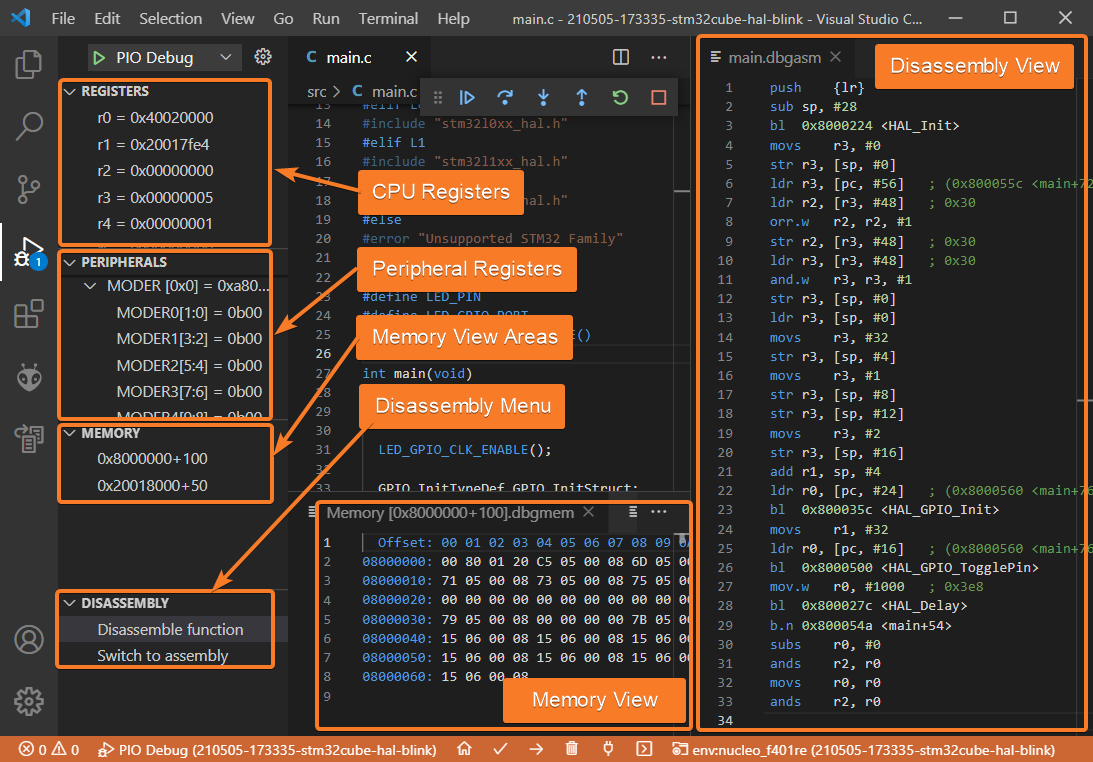Click Disassemble function in Disassembly panel
Image resolution: width=1093 pixels, height=762 pixels.
coord(171,630)
